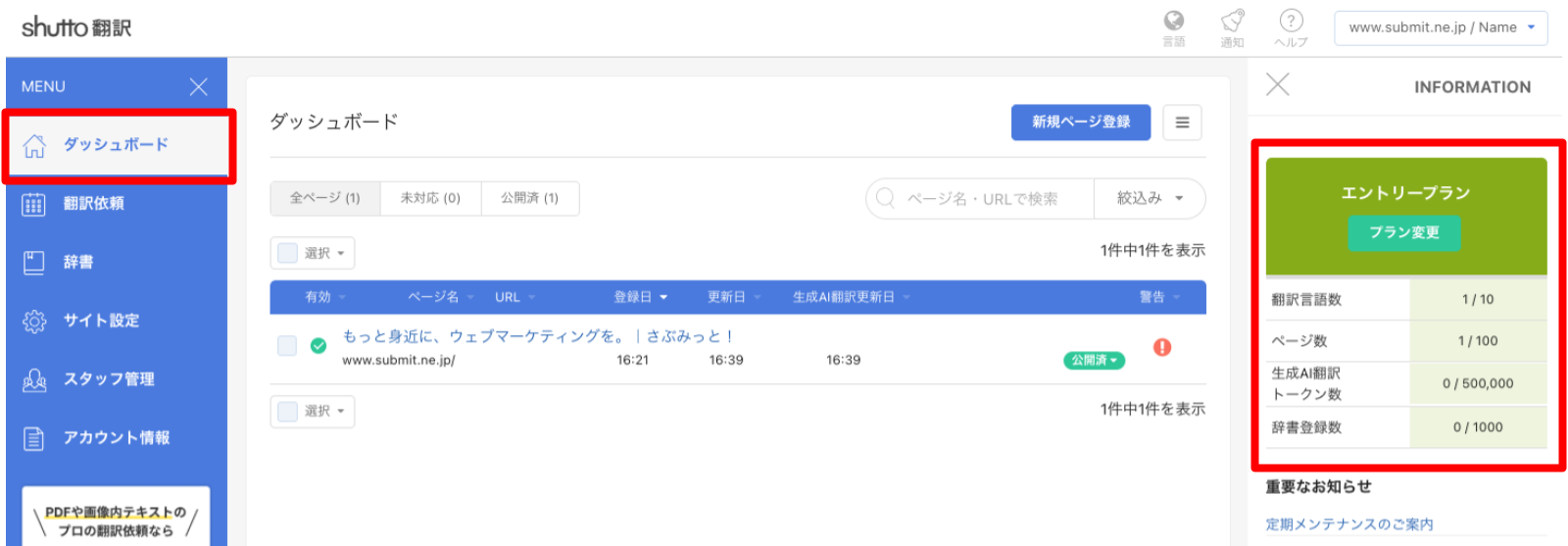Image resolution: width=1568 pixels, height=546 pixels.
Task: Close the MENU sidebar with the X icon
Action: click(x=198, y=86)
